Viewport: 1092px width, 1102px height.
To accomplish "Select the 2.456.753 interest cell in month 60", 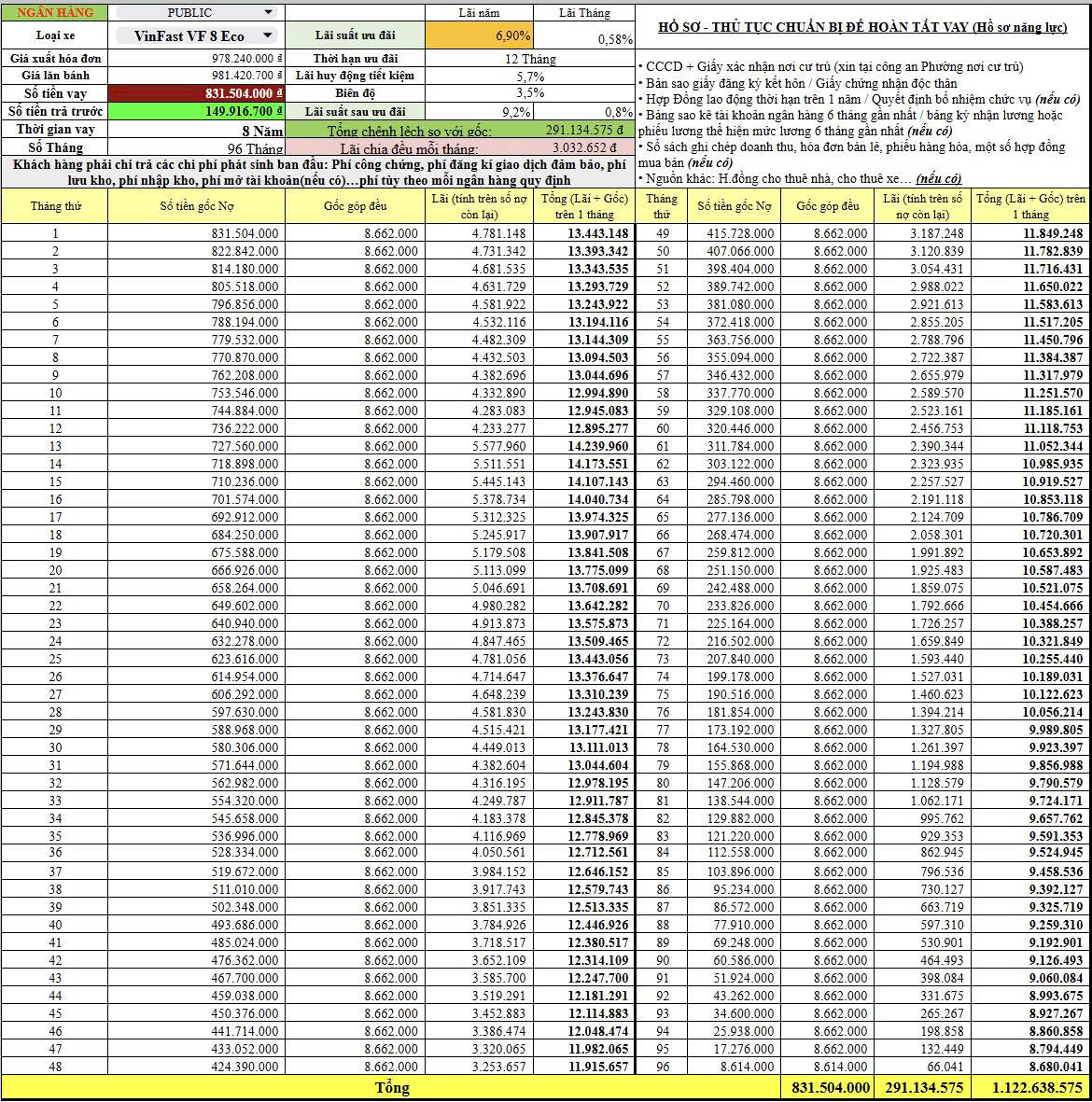I will click(x=922, y=428).
